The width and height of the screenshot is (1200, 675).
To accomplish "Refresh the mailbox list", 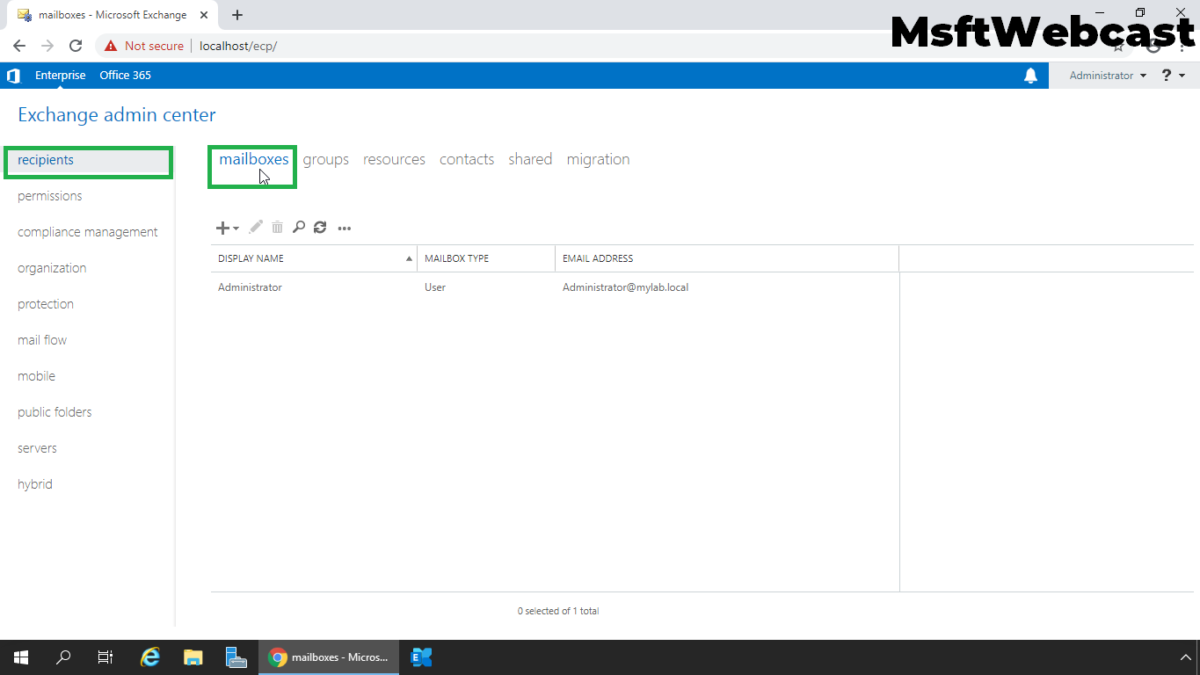I will (320, 227).
